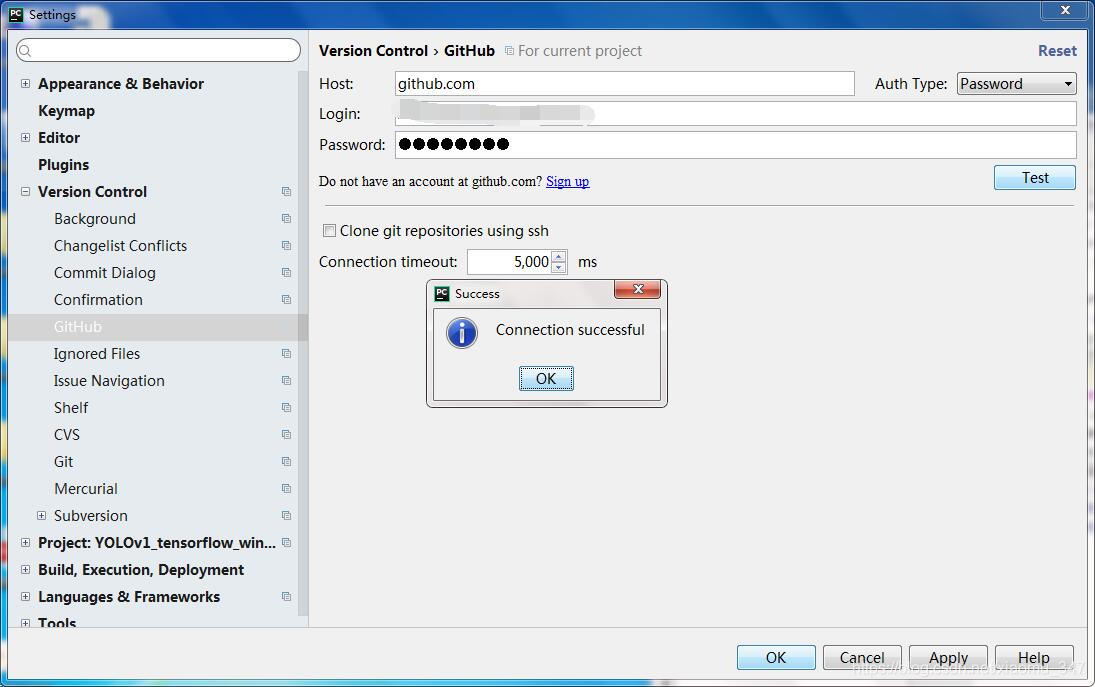1095x687 pixels.
Task: Collapse the Version Control section
Action: pos(25,191)
